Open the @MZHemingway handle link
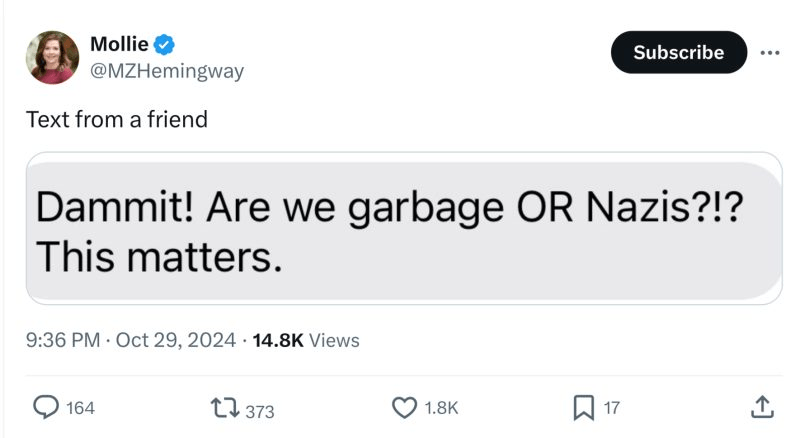This screenshot has width=800, height=438. coord(167,70)
